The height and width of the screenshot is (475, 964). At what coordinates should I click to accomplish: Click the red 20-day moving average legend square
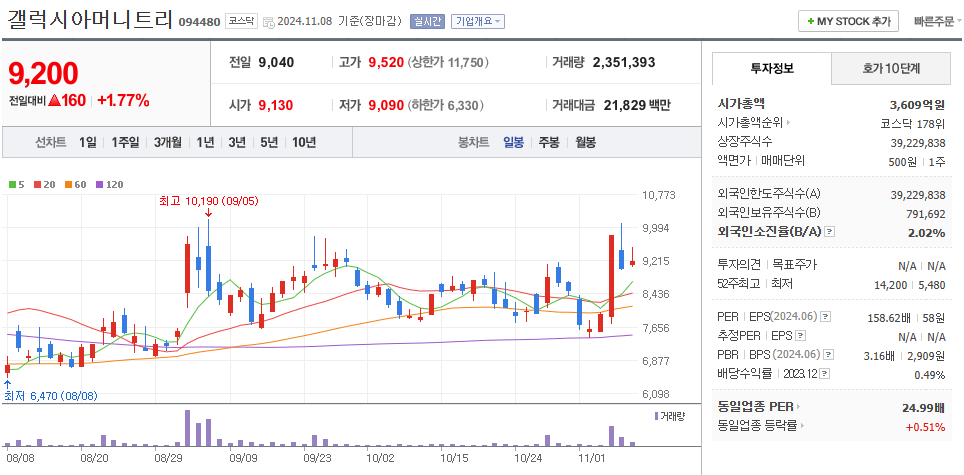click(x=38, y=184)
